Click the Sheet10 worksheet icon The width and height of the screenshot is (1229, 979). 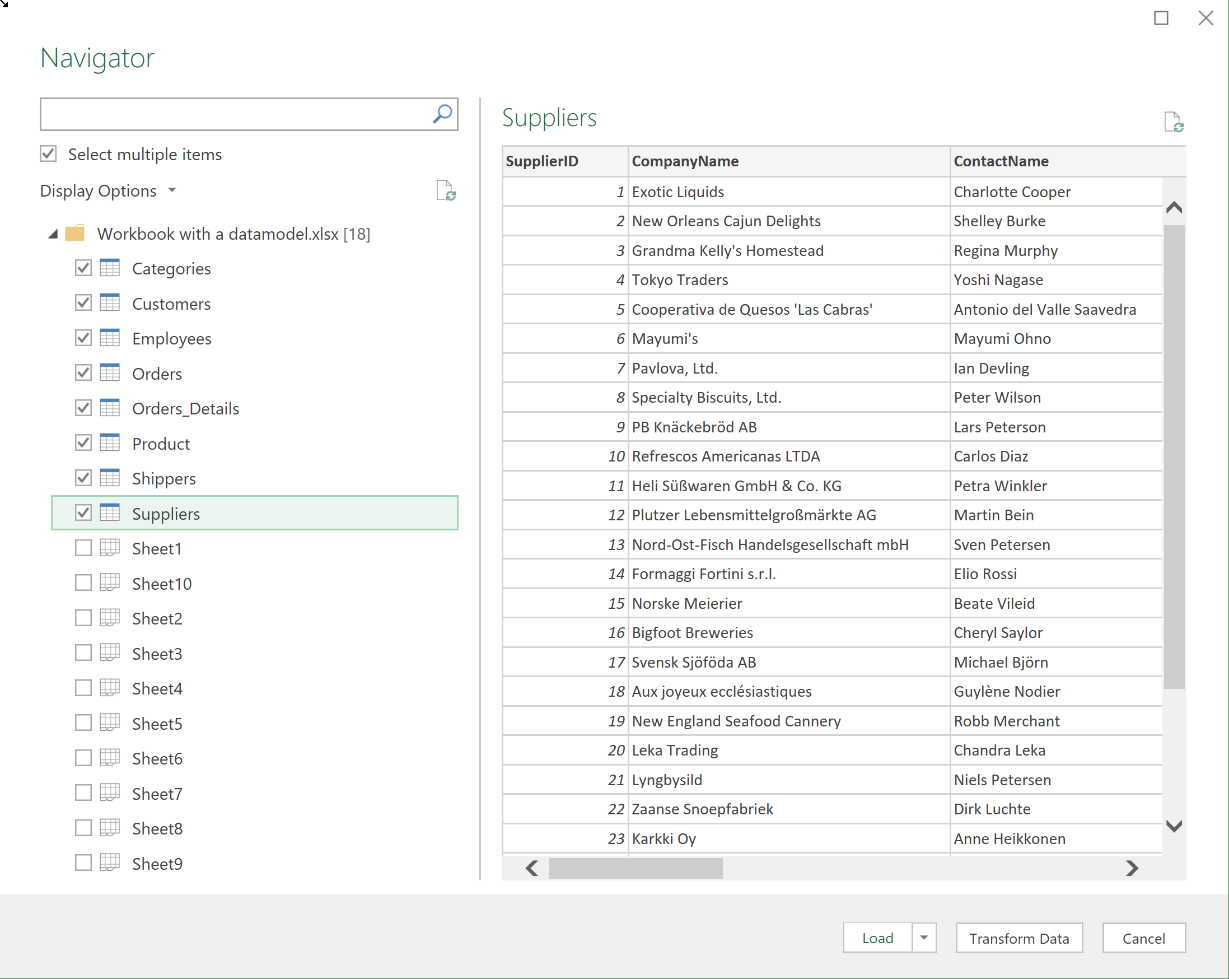click(110, 583)
